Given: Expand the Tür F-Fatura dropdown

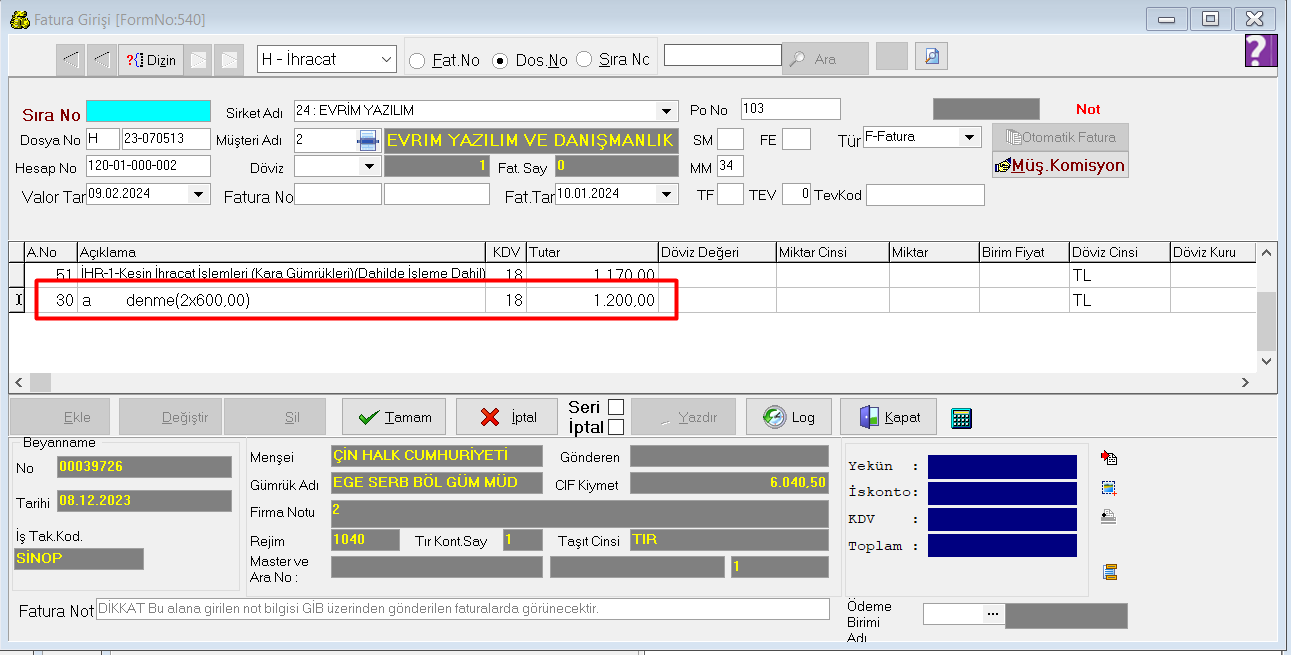Looking at the screenshot, I should click(969, 137).
